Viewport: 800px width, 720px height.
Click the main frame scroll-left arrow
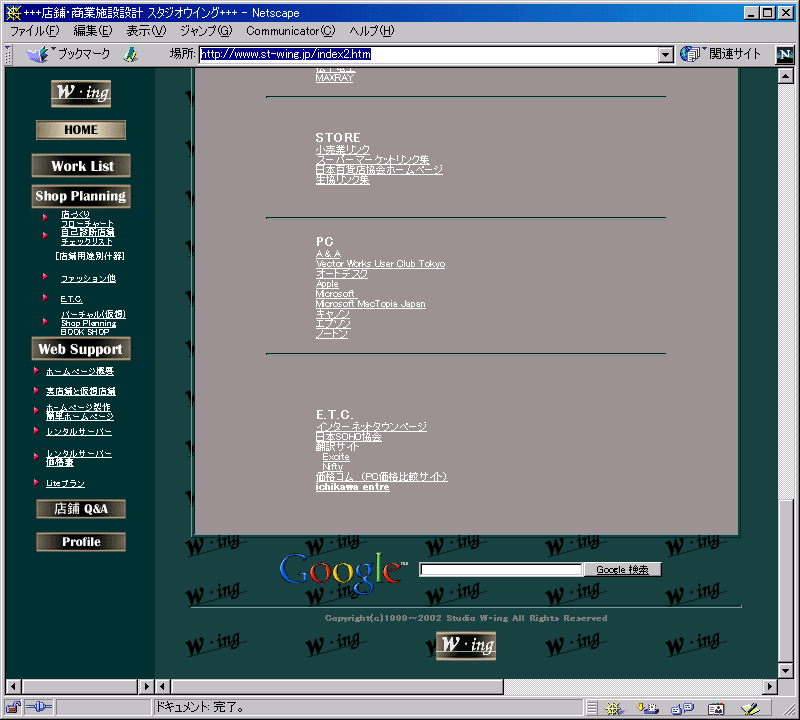tap(163, 687)
